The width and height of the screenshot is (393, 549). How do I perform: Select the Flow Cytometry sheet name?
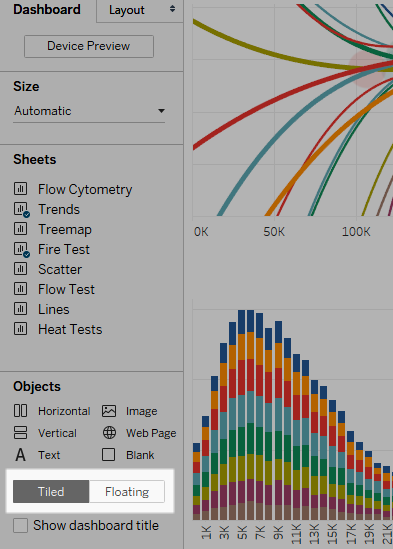point(85,189)
